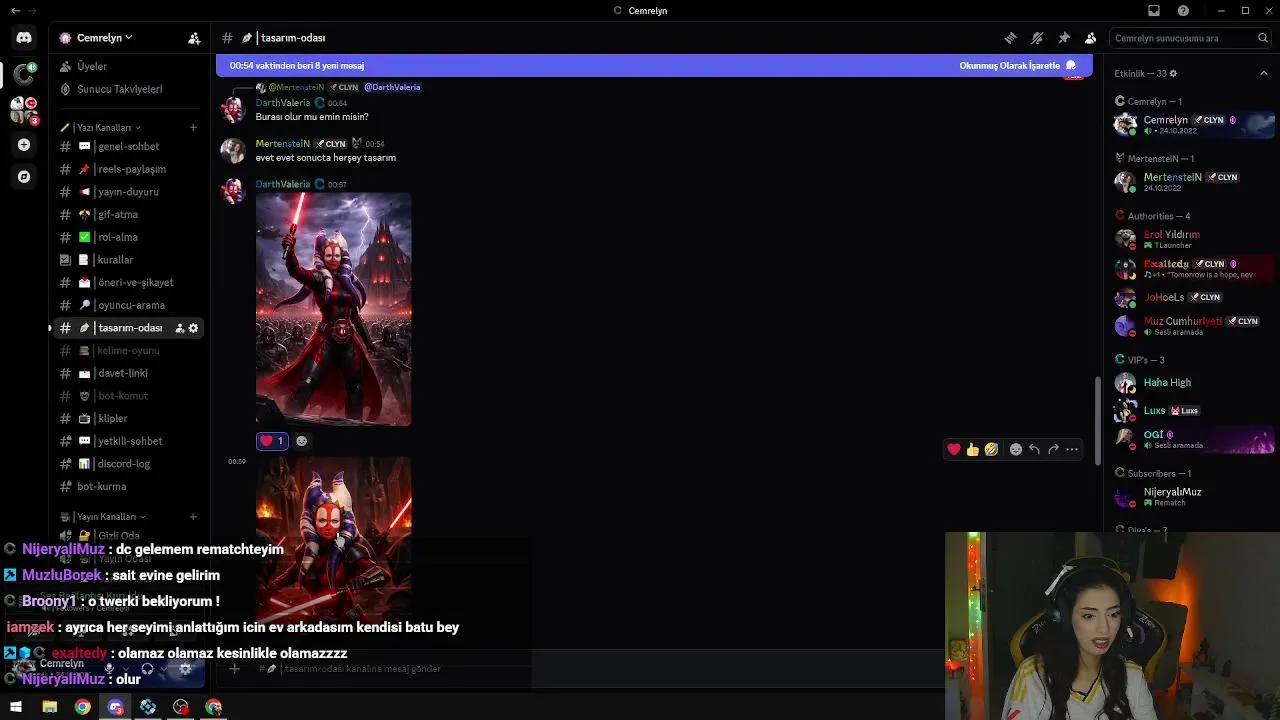Open the discord-log channel
Image resolution: width=1280 pixels, height=720 pixels.
130,464
